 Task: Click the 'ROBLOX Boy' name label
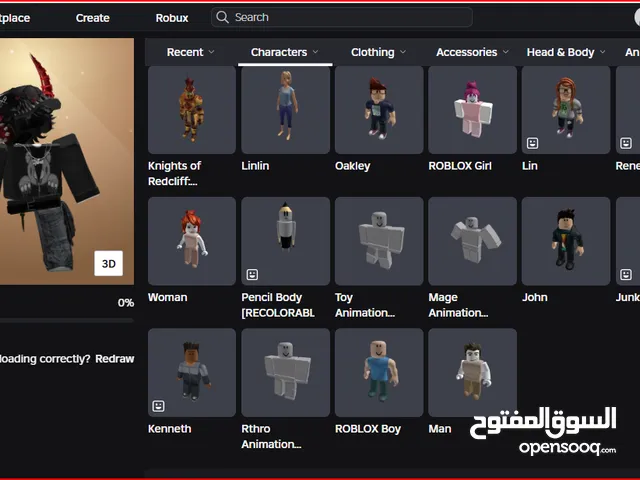click(x=368, y=429)
